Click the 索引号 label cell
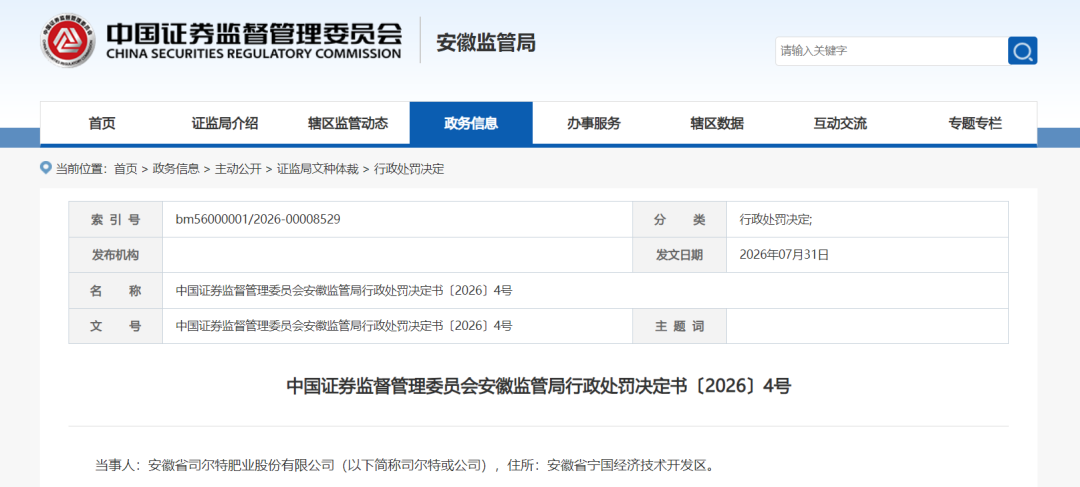Viewport: 1080px width, 487px height. pos(116,219)
